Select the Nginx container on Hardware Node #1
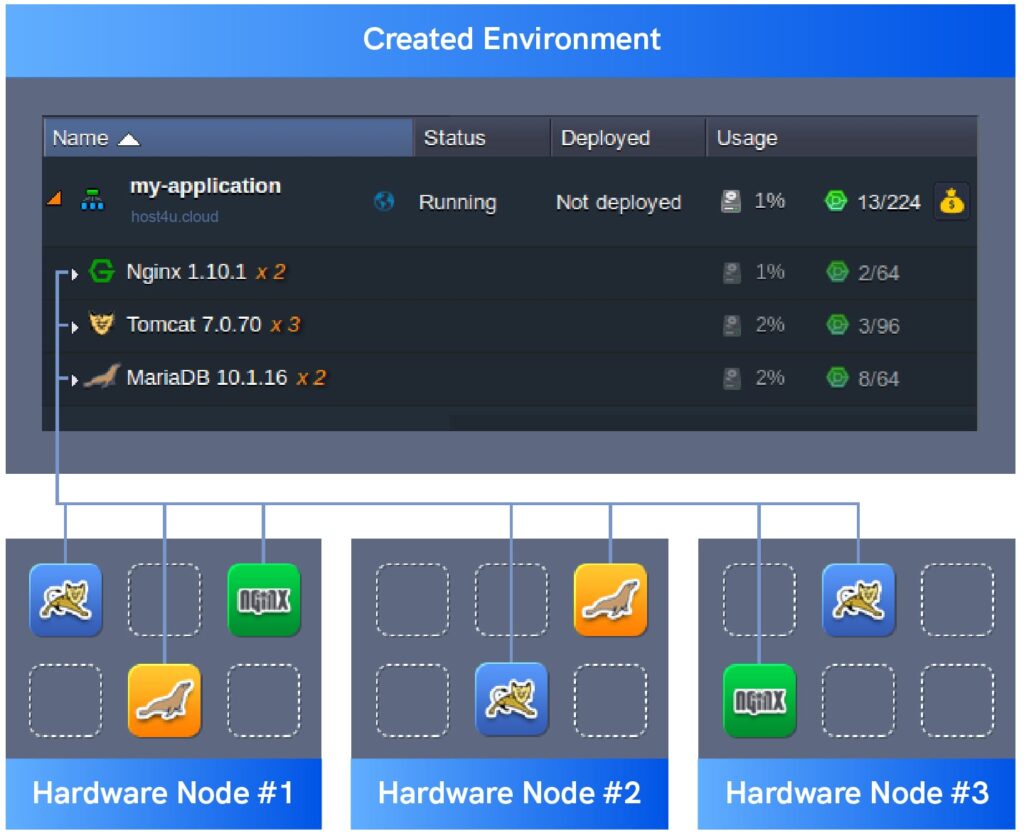Viewport: 1024px width, 836px height. [x=264, y=600]
